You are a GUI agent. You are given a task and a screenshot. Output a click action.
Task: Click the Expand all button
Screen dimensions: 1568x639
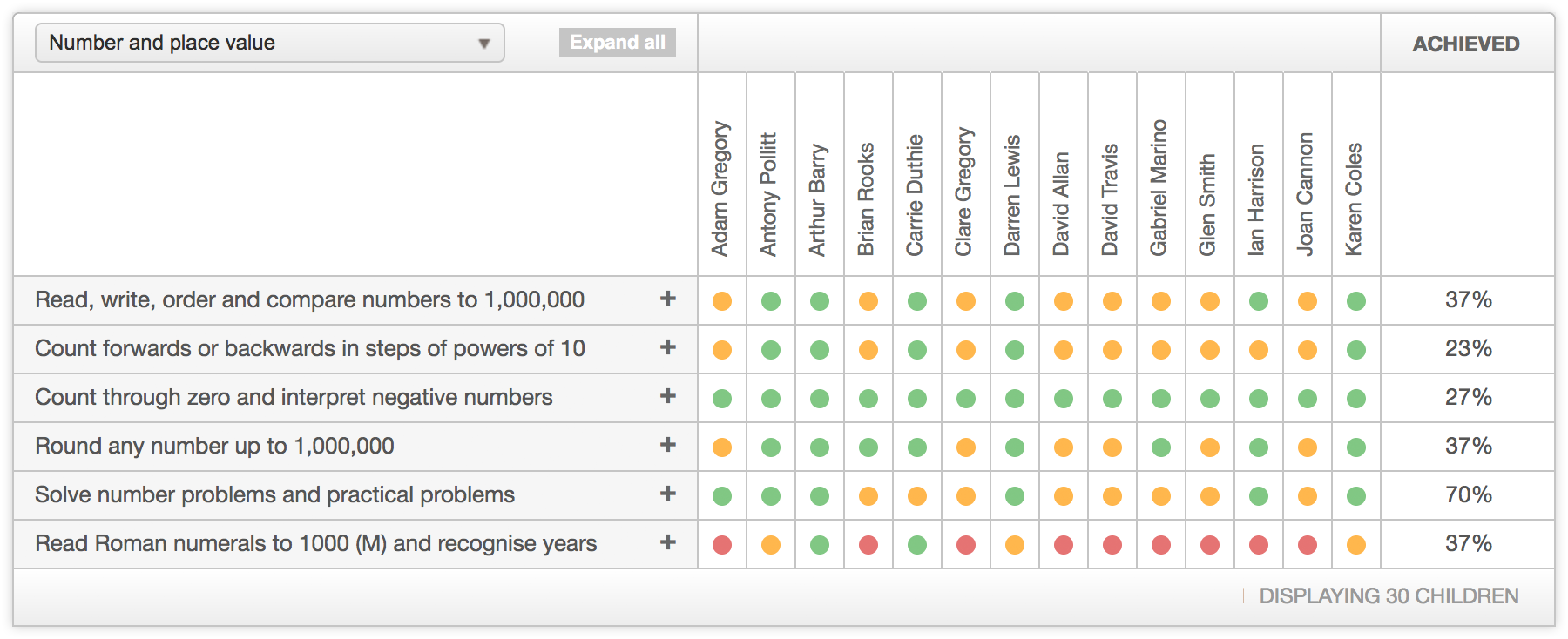pos(617,43)
